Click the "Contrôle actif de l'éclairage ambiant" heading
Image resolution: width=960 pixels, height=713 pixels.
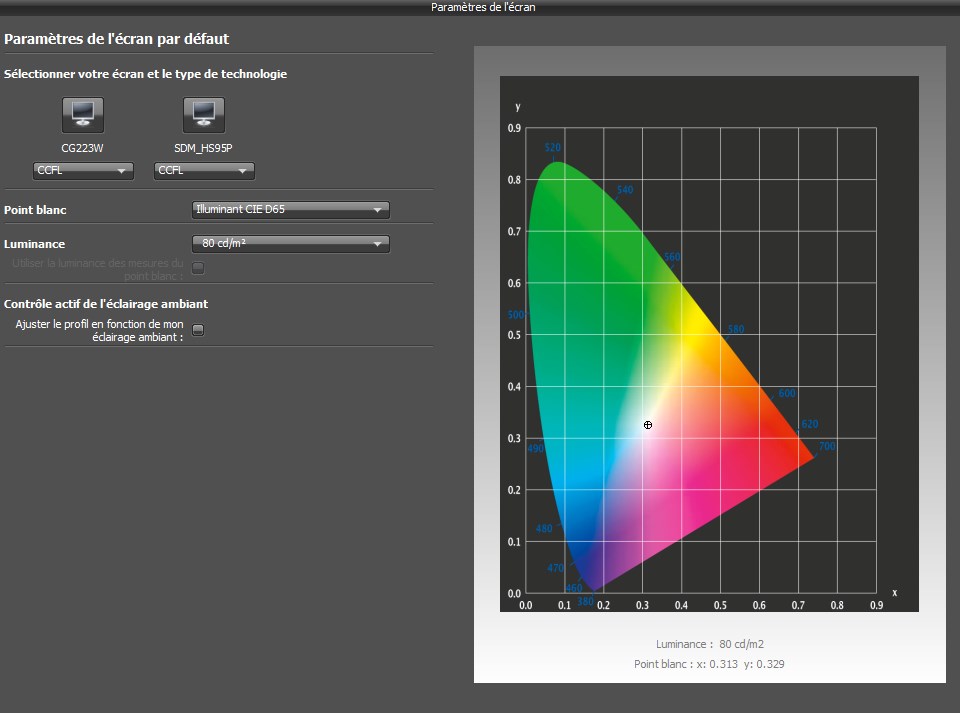pyautogui.click(x=106, y=303)
